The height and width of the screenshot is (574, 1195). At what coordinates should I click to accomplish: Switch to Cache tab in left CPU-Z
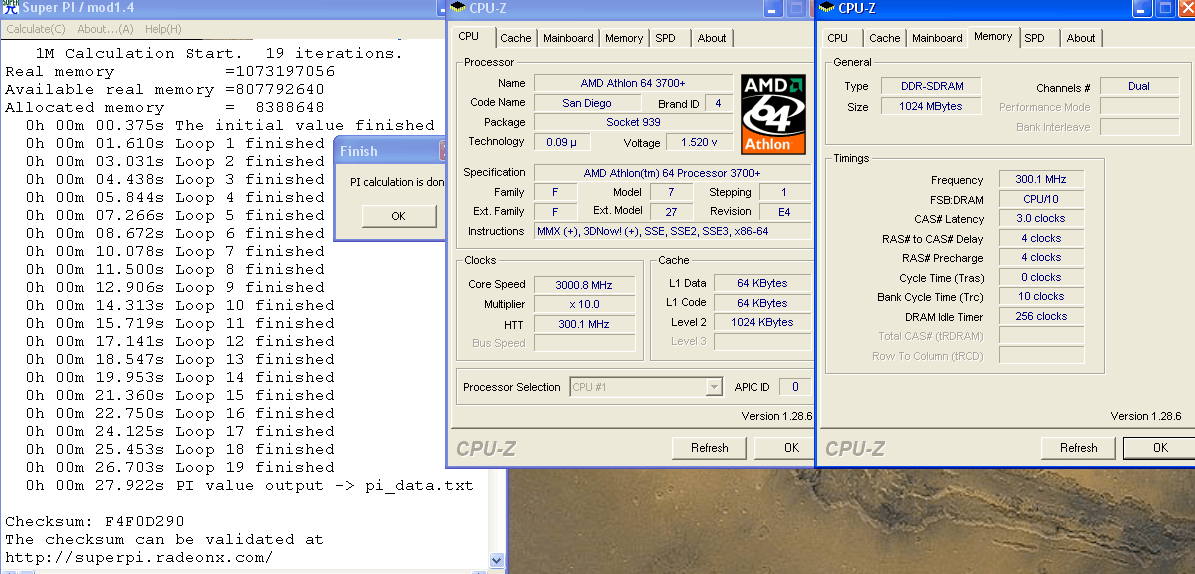516,38
